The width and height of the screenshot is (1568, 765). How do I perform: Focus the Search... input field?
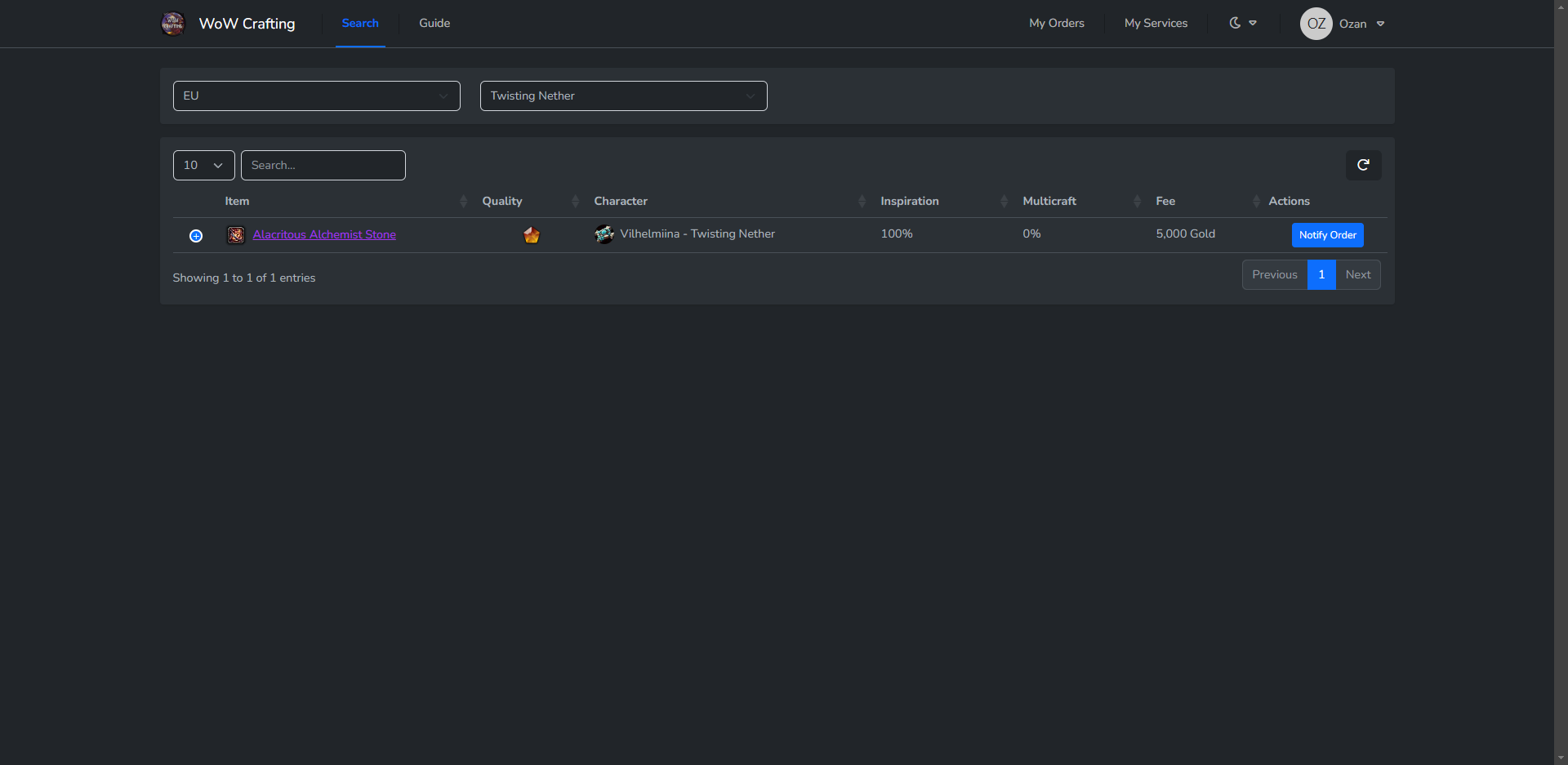pos(323,165)
